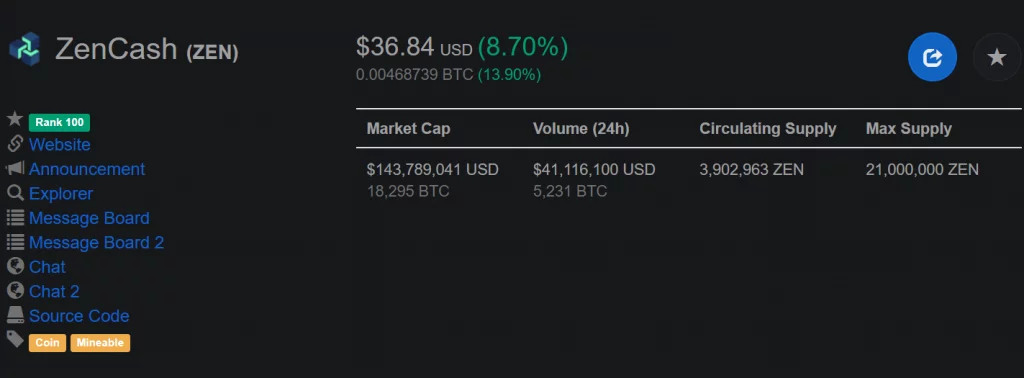The image size is (1024, 378).
Task: Click the megaphone icon beside Announcement
Action: click(x=15, y=168)
